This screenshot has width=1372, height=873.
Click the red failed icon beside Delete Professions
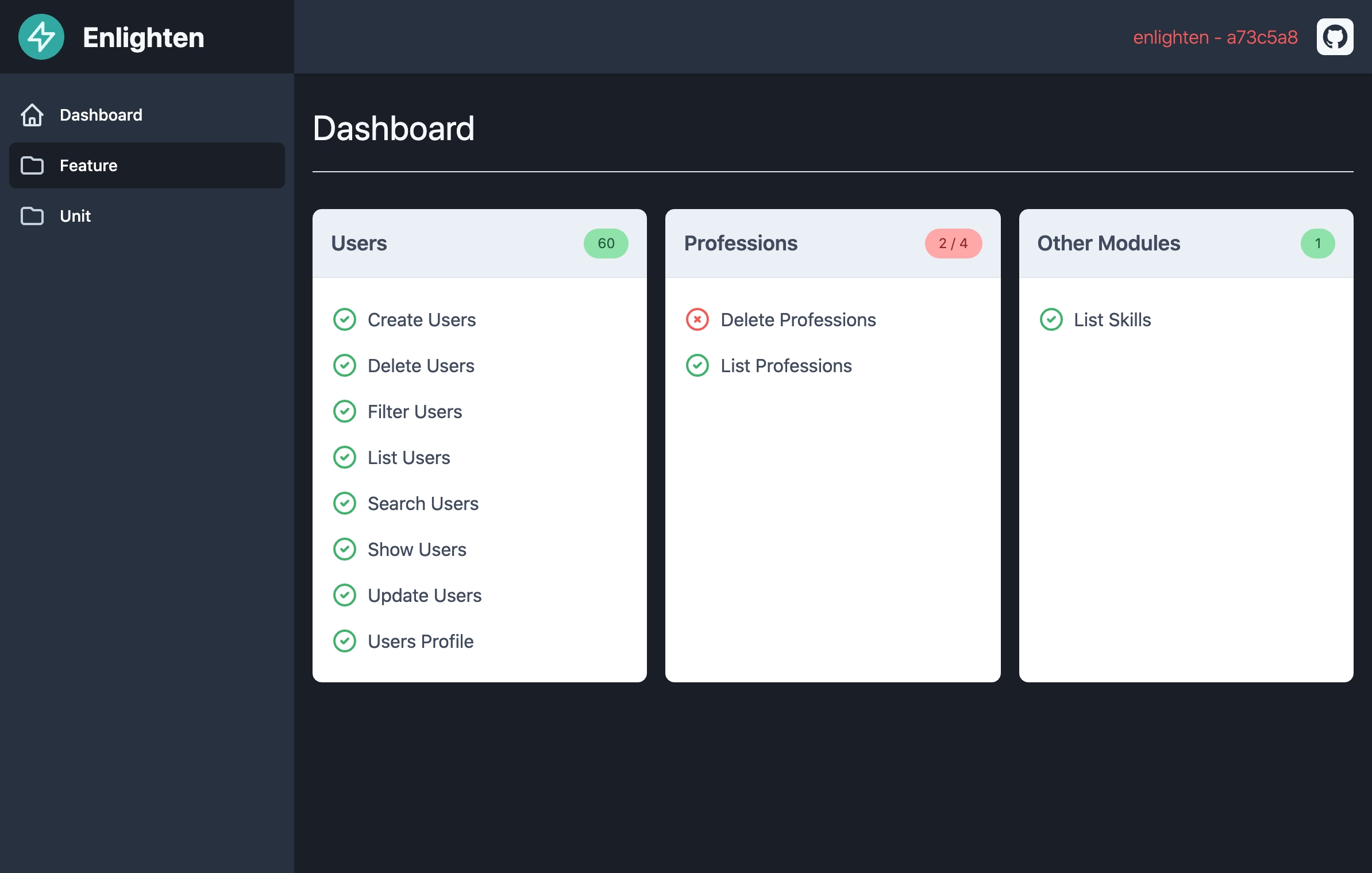(x=697, y=319)
